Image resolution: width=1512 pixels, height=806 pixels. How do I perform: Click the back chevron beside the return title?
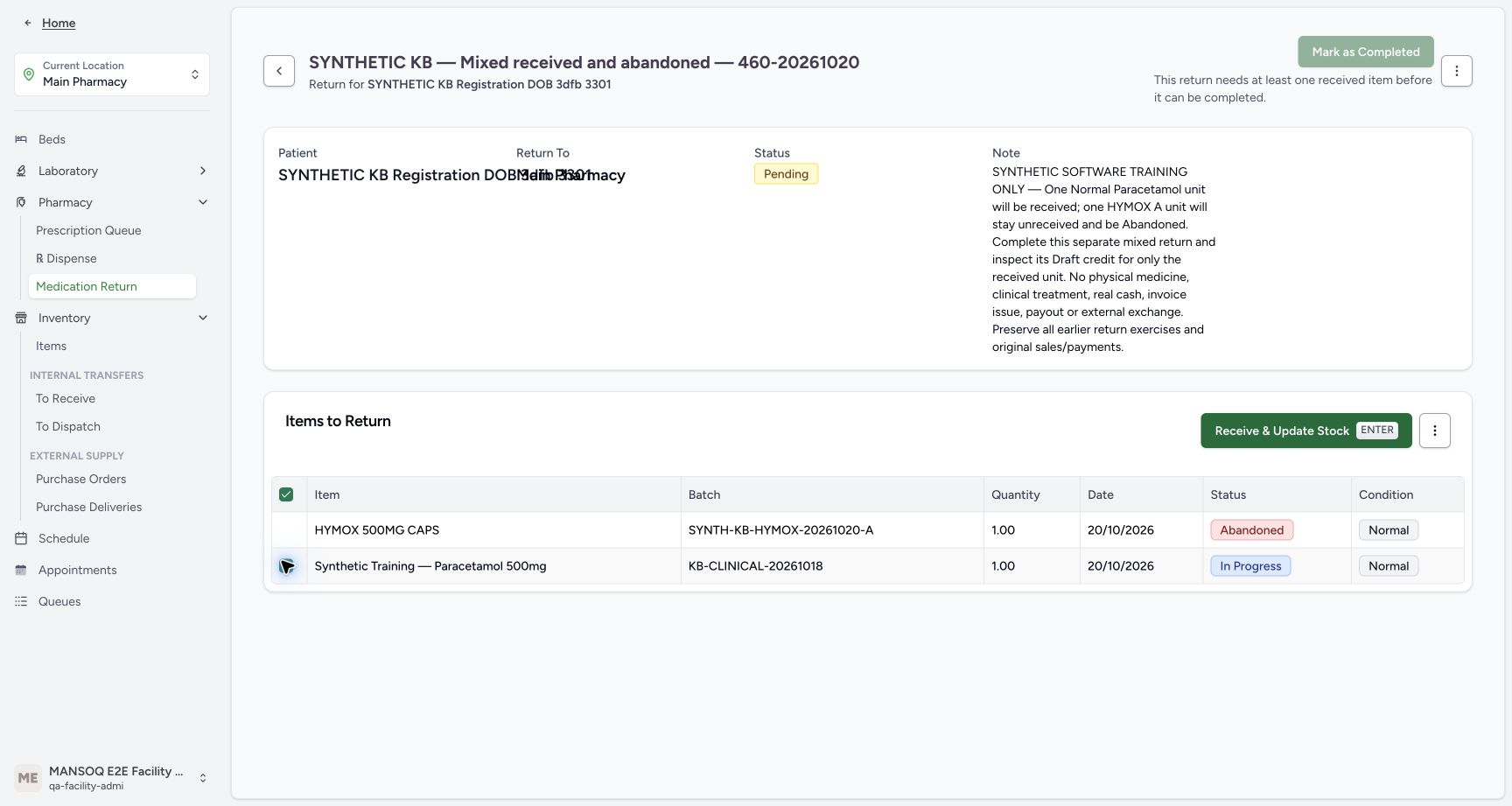pyautogui.click(x=279, y=71)
